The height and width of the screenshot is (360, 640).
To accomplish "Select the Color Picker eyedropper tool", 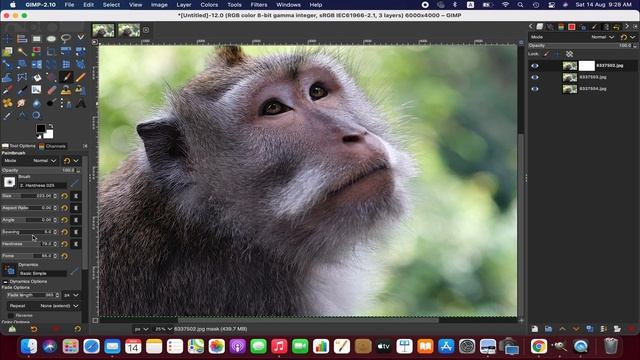I will tap(7, 116).
